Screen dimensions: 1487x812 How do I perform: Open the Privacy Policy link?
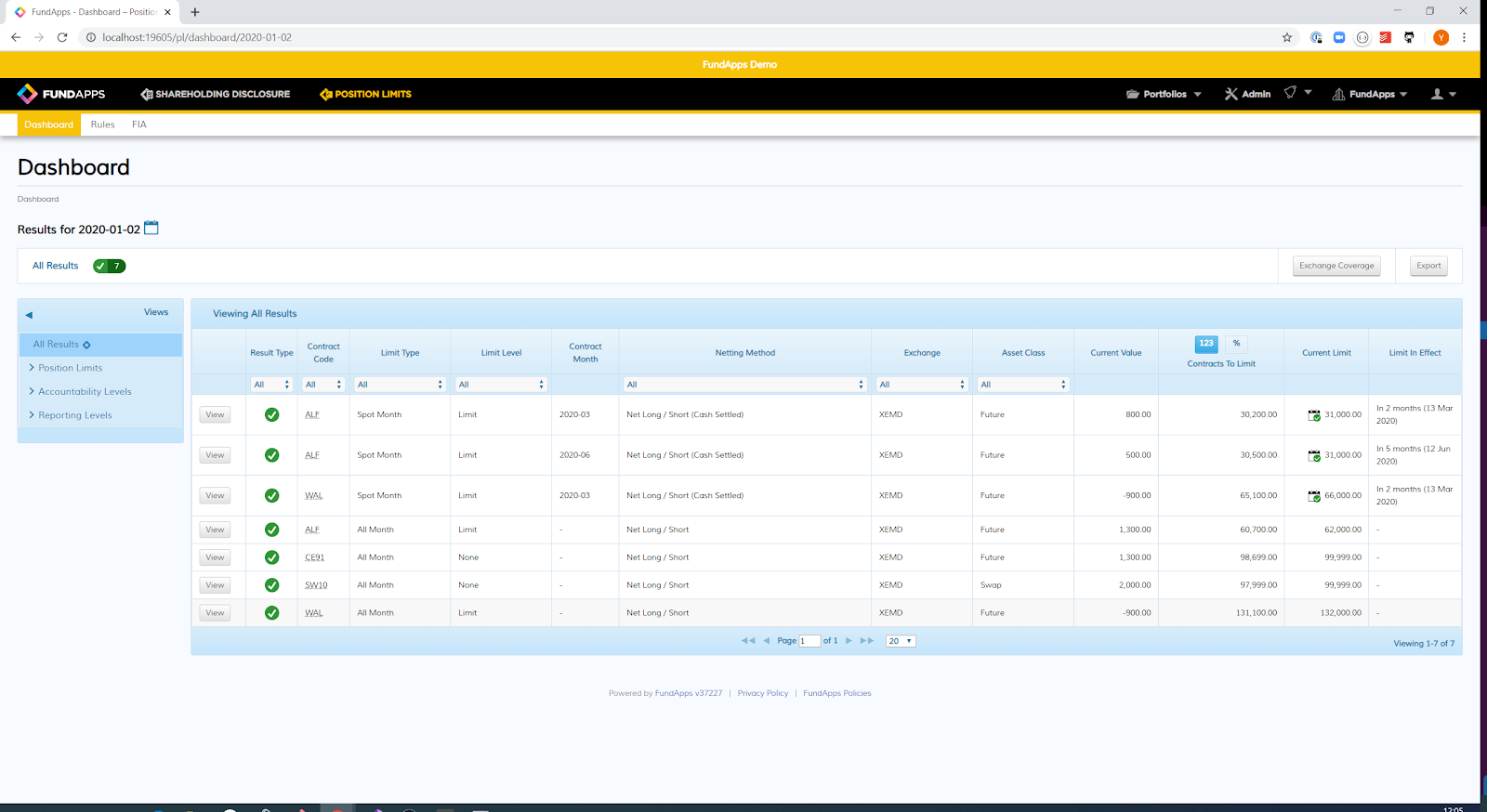coord(763,693)
